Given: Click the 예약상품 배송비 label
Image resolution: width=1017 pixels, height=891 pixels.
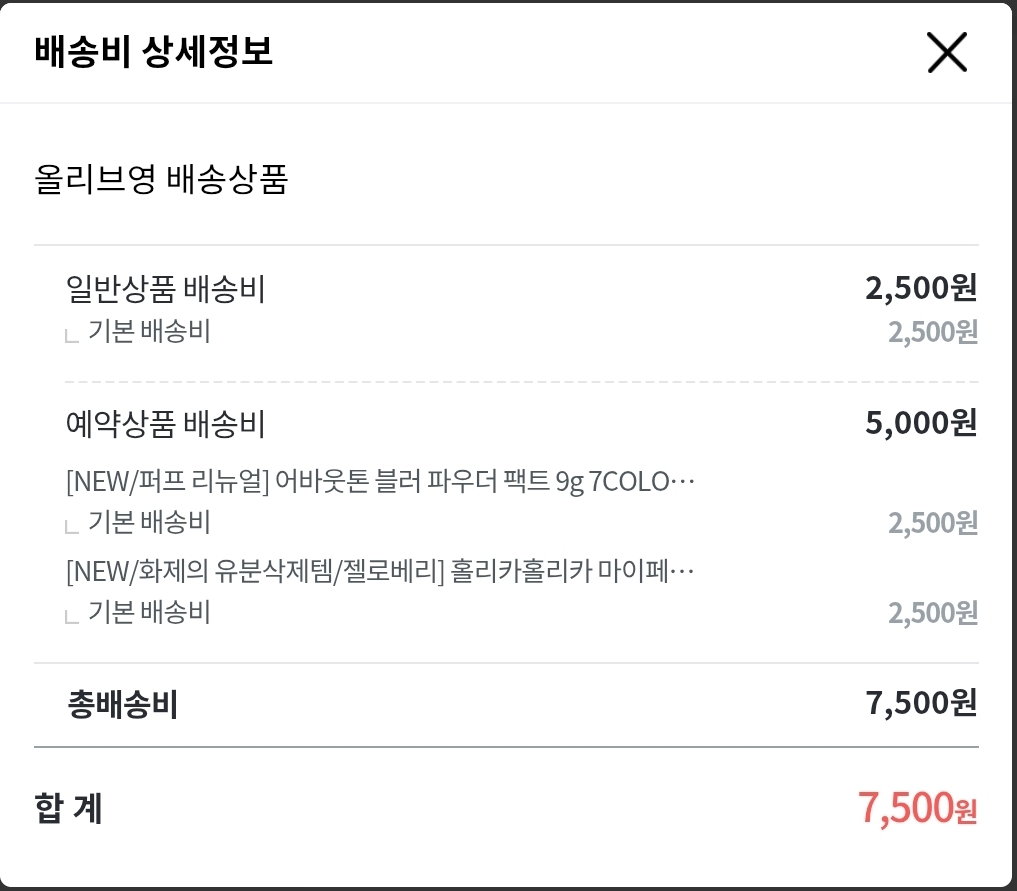Looking at the screenshot, I should click(165, 424).
